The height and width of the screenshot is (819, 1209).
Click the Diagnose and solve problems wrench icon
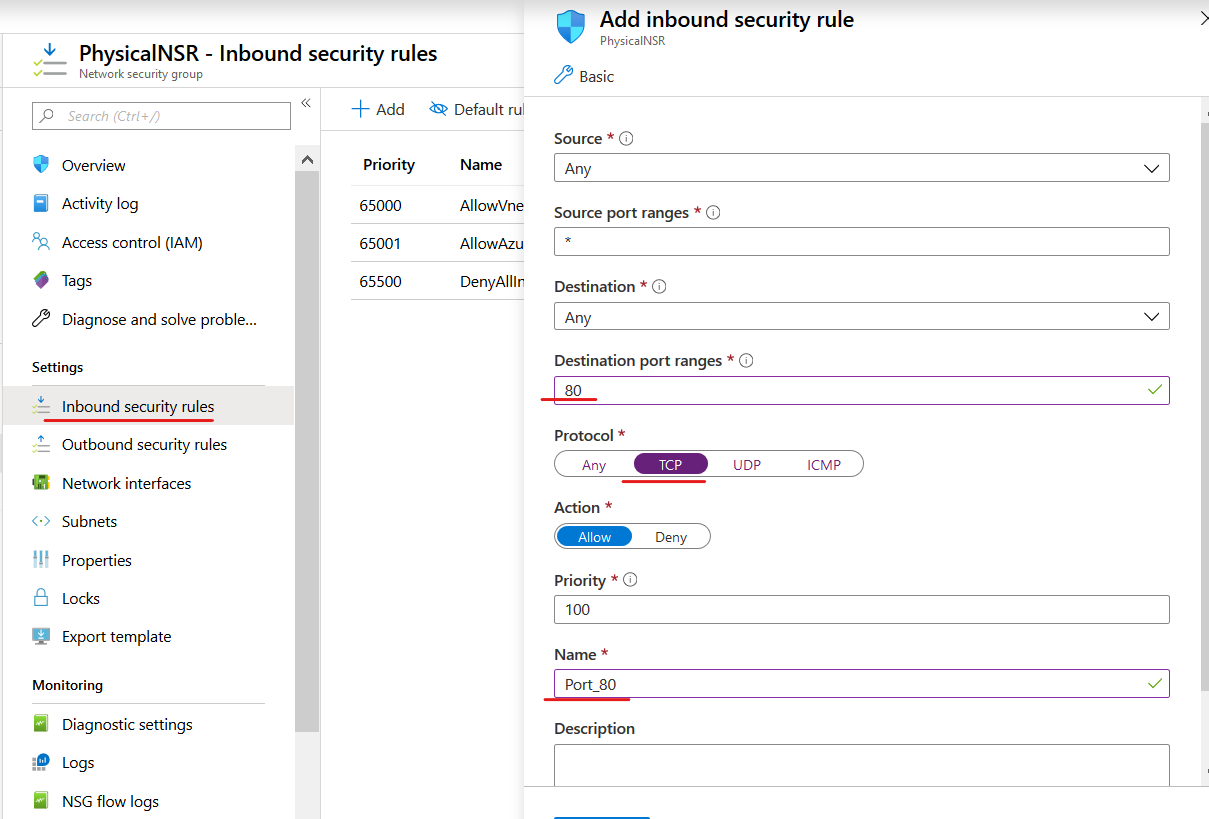[x=41, y=319]
